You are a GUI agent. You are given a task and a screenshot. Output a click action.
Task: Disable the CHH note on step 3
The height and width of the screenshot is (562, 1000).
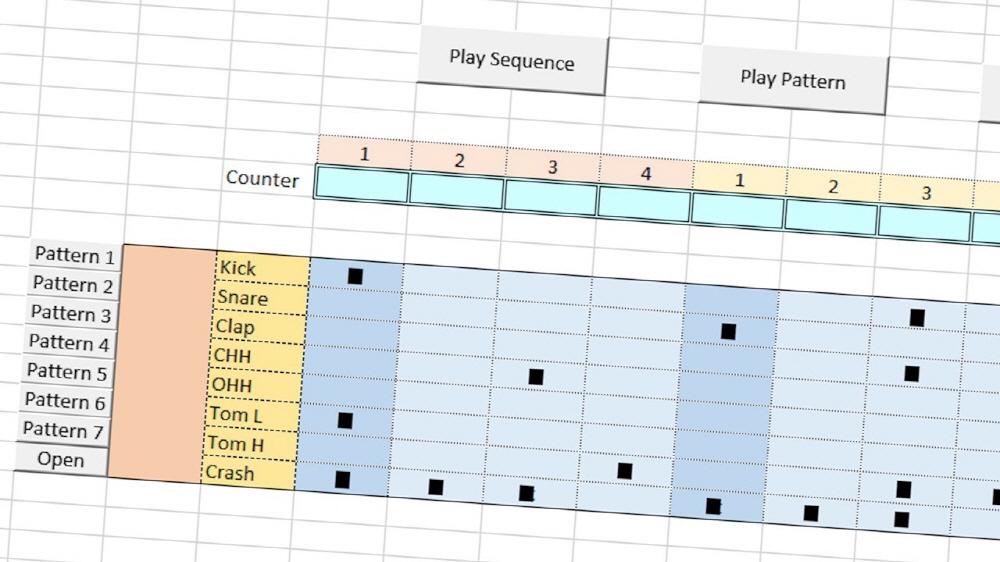point(536,377)
